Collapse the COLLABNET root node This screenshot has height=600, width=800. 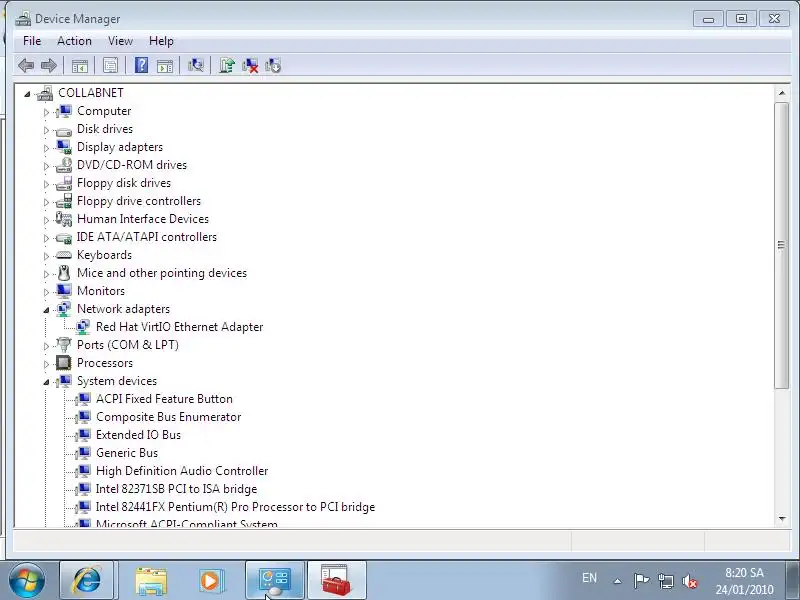pyautogui.click(x=27, y=94)
